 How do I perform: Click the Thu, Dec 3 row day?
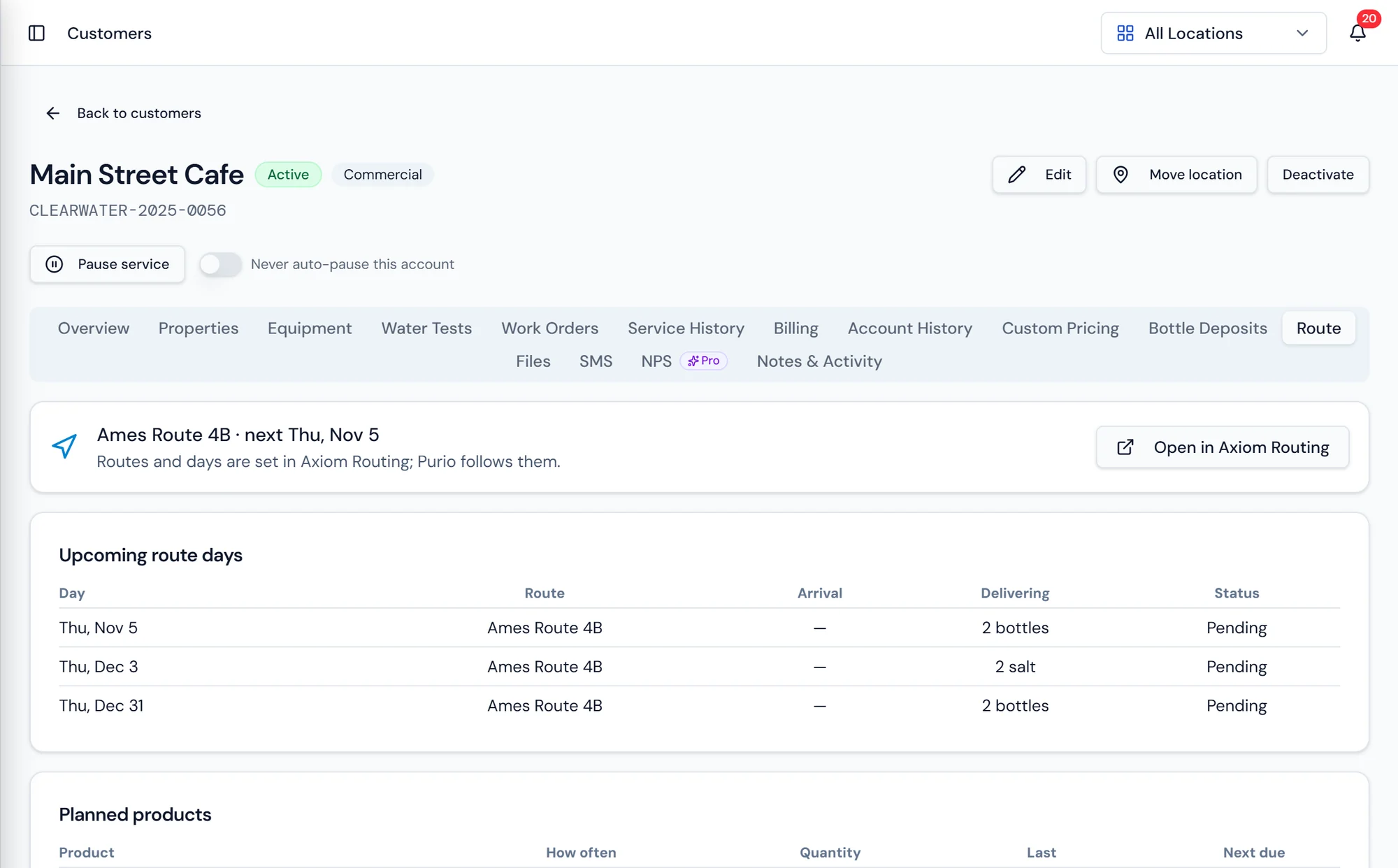(98, 667)
